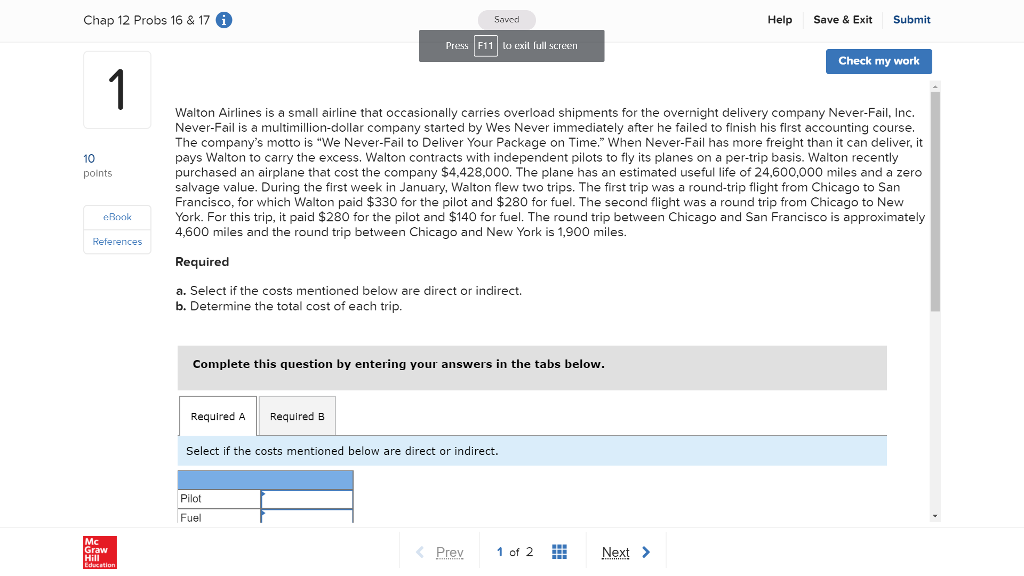Screen dimensions: 1024x576
Task: Open the eBook resource
Action: point(116,216)
